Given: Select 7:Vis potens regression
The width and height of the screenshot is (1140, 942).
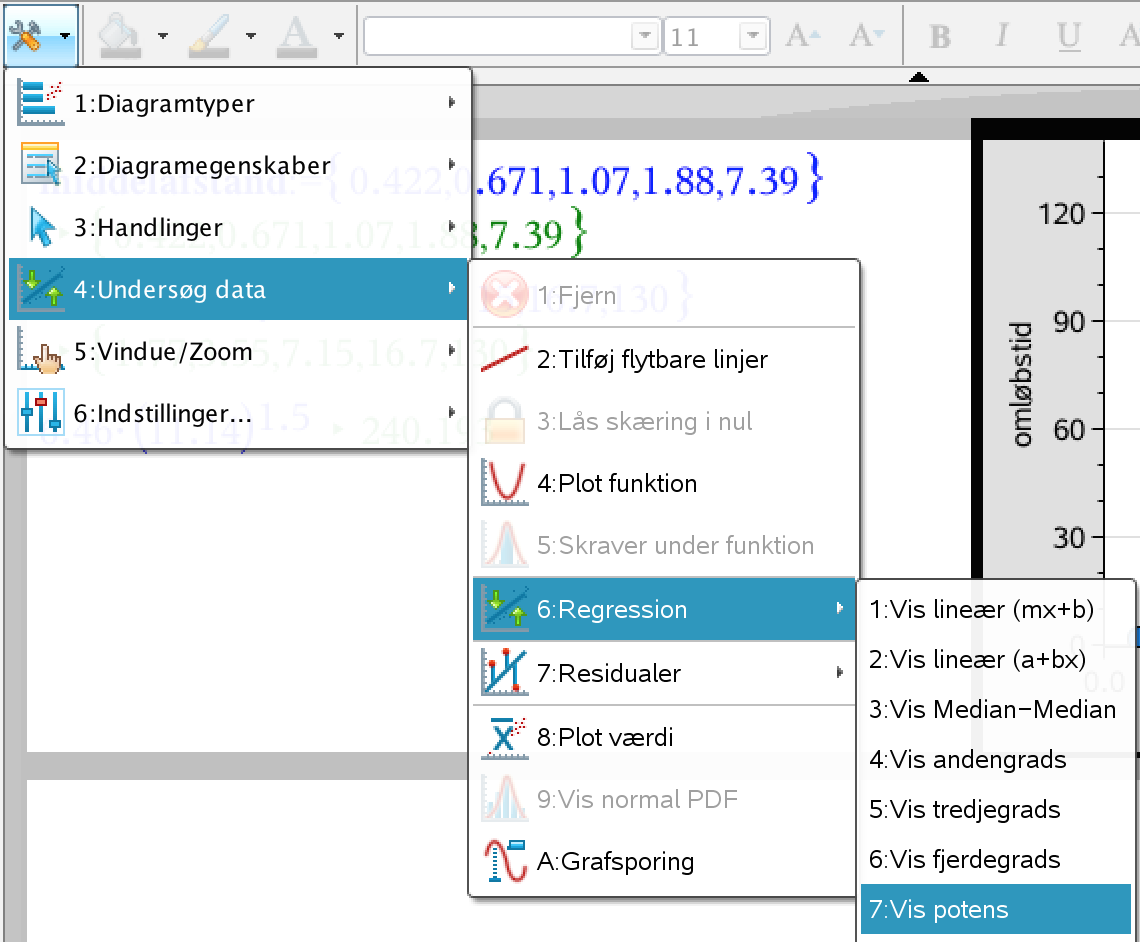Looking at the screenshot, I should [995, 909].
